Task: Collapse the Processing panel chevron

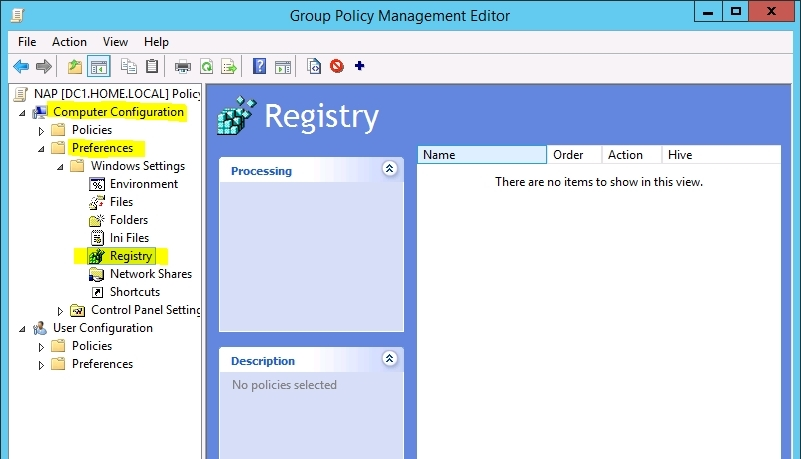Action: tap(390, 170)
